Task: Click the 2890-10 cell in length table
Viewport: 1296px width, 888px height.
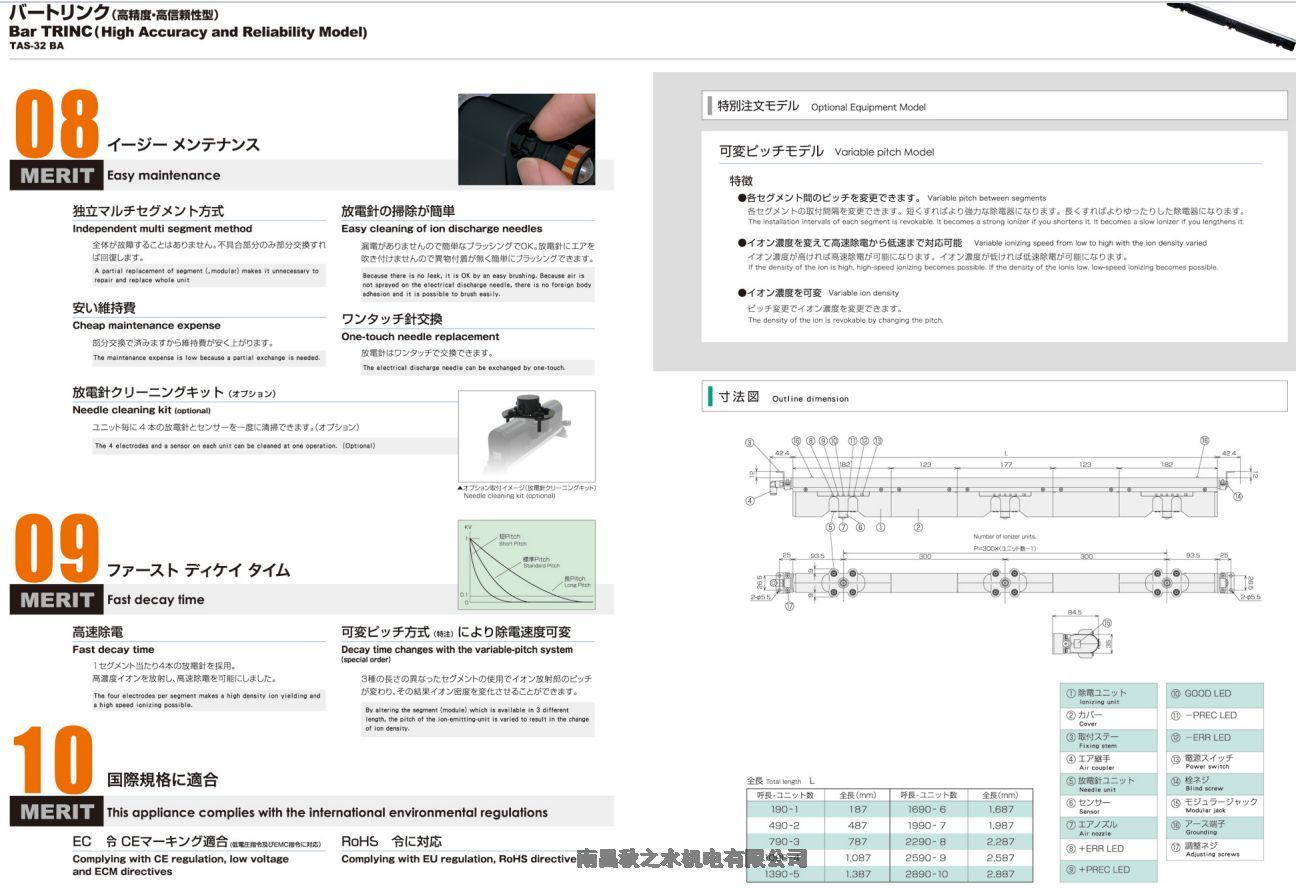Action: 927,874
